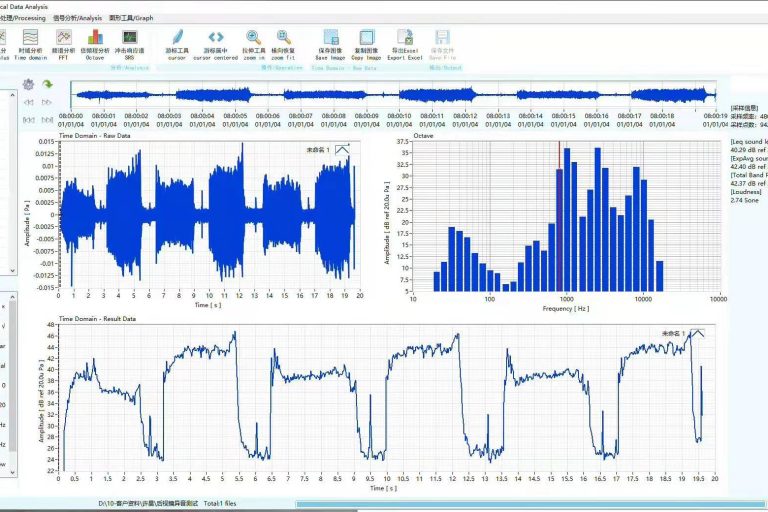
Task: Toggle the Result Data plot legend swatch
Action: [x=697, y=332]
